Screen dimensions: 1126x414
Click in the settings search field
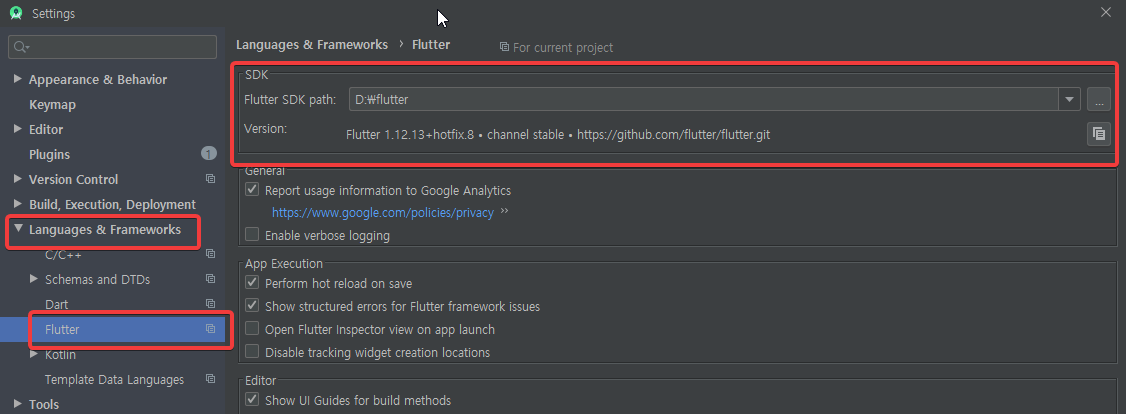pos(112,47)
